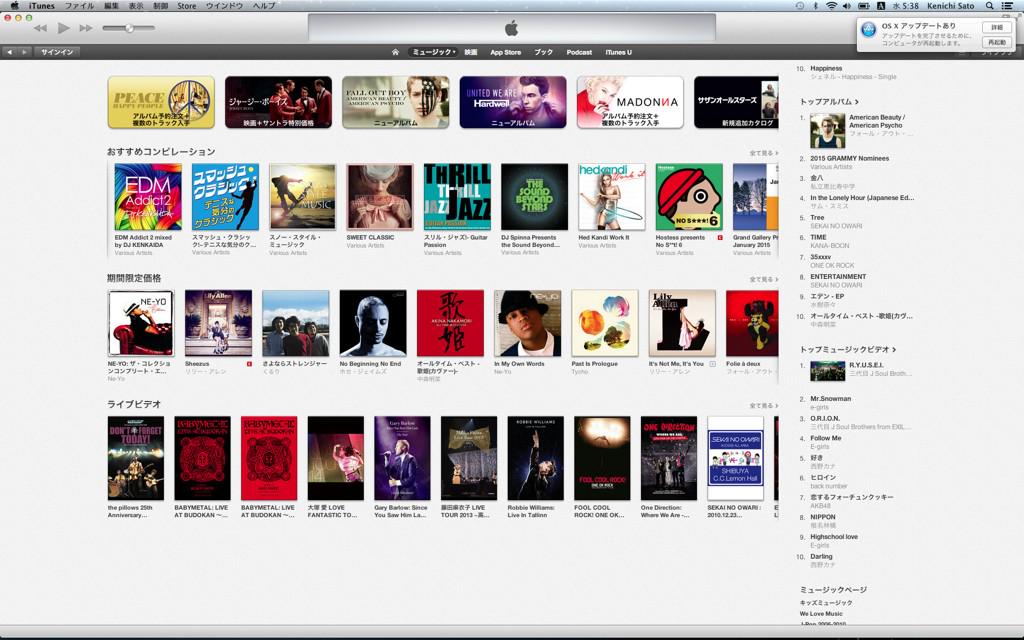
Task: Open the MADONNA pre-order banner
Action: coord(630,102)
